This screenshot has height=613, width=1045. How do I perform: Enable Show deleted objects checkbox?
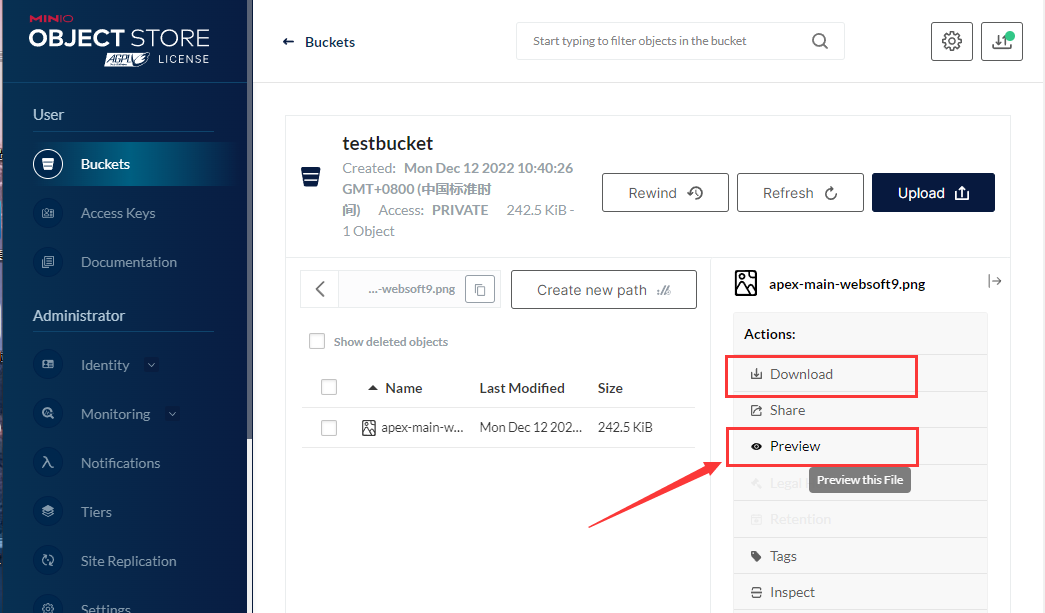point(317,341)
